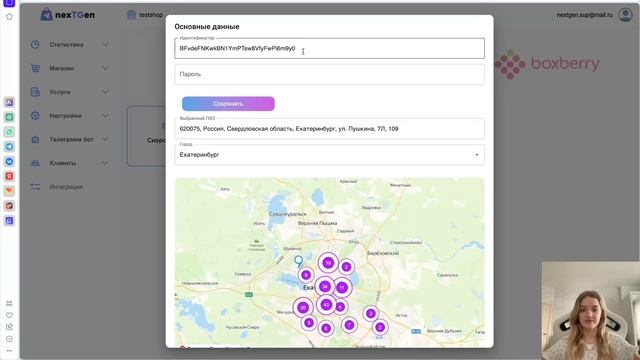Click the Boxberry logo
This screenshot has height=360, width=640.
pyautogui.click(x=547, y=64)
